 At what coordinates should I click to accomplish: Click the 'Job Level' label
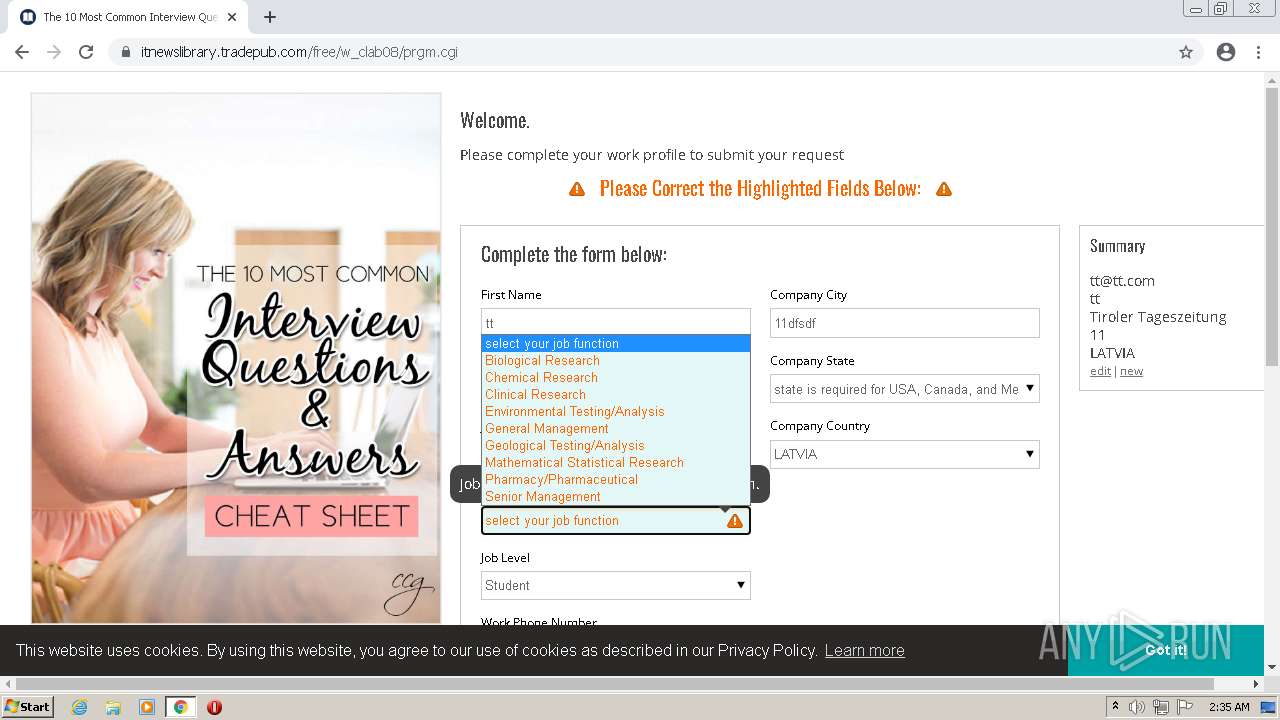(x=505, y=558)
